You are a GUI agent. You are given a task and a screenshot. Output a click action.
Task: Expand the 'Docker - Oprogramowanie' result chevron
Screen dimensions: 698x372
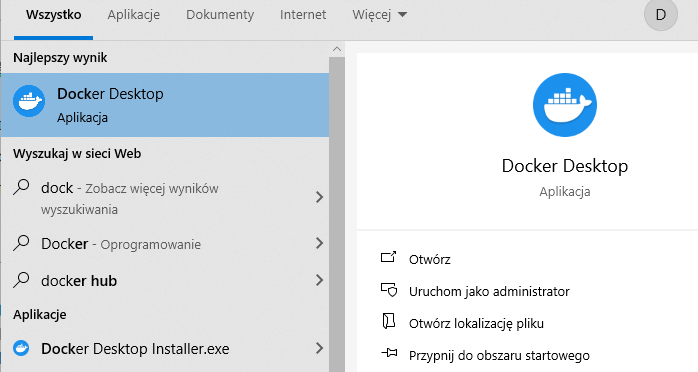319,243
